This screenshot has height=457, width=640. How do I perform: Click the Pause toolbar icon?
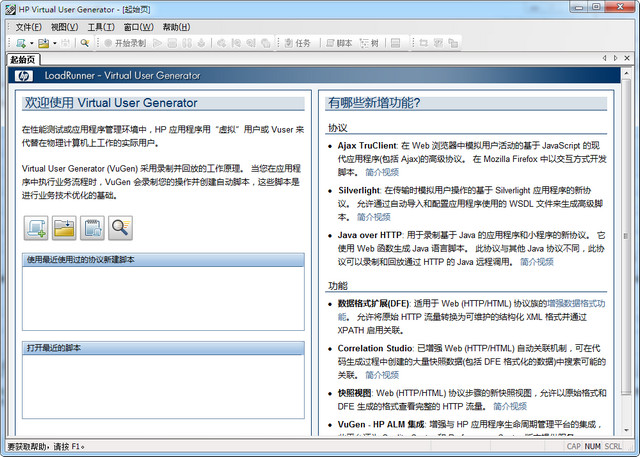point(187,43)
